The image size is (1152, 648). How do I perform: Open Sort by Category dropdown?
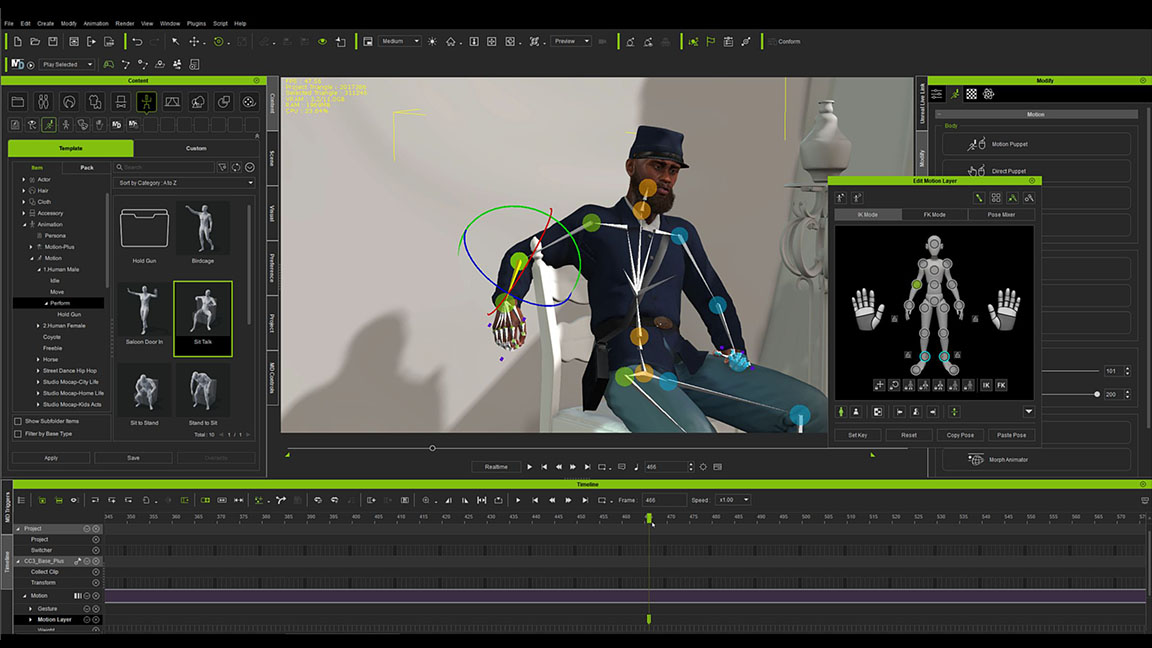[x=184, y=183]
